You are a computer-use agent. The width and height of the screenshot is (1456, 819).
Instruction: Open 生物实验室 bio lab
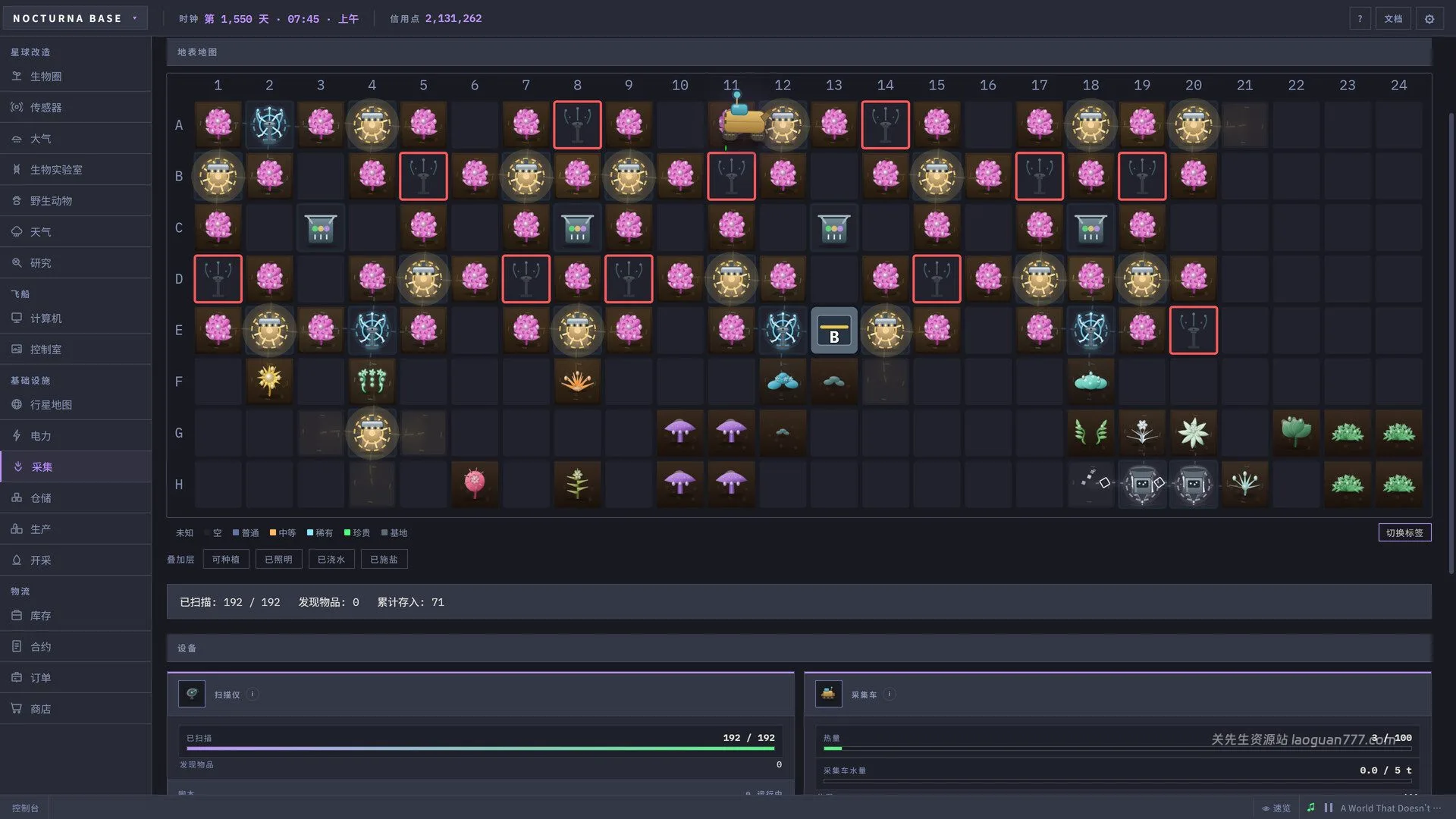coord(76,170)
